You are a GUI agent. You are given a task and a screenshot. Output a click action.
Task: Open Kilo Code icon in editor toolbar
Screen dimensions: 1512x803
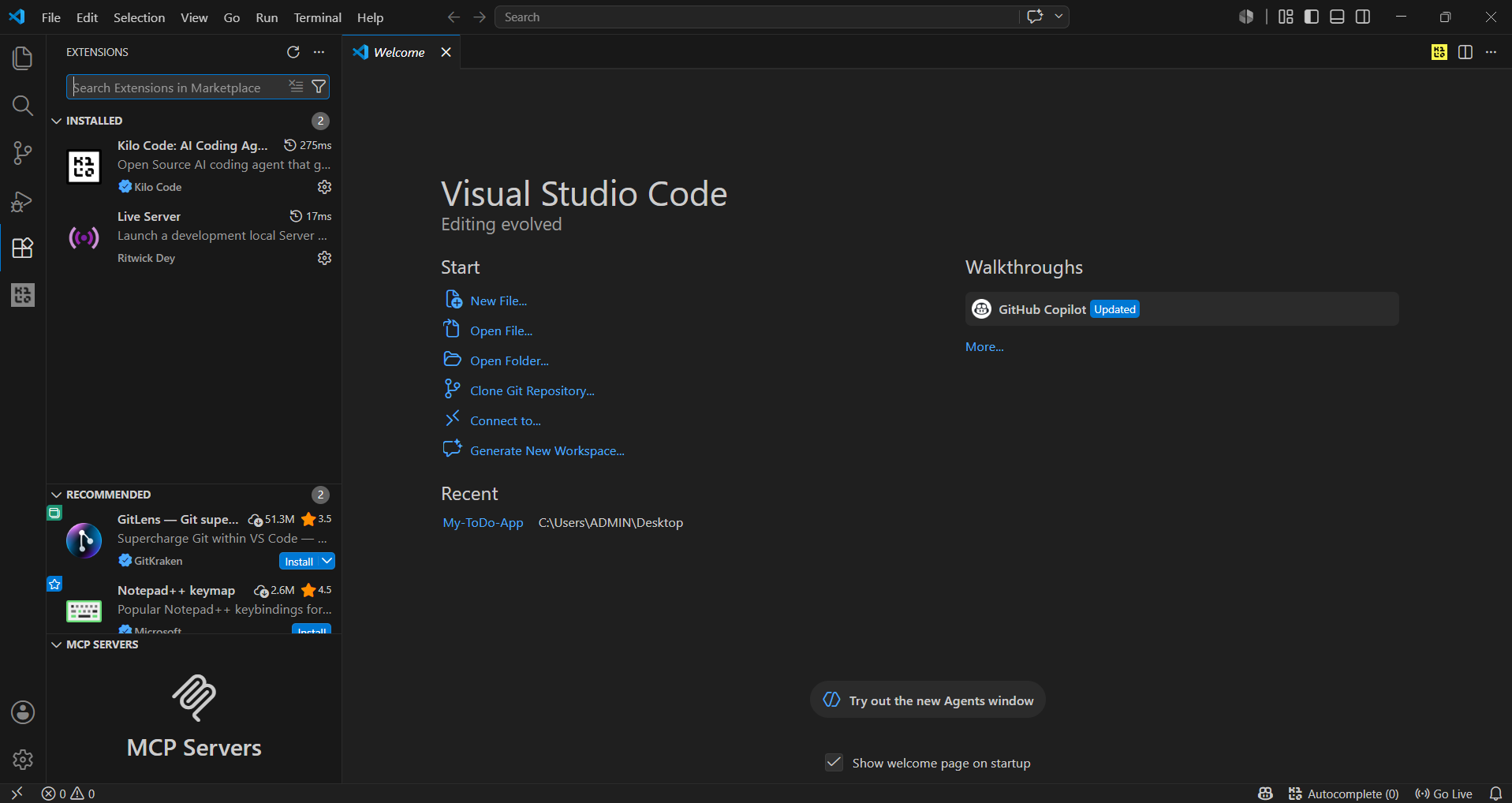click(x=1439, y=52)
